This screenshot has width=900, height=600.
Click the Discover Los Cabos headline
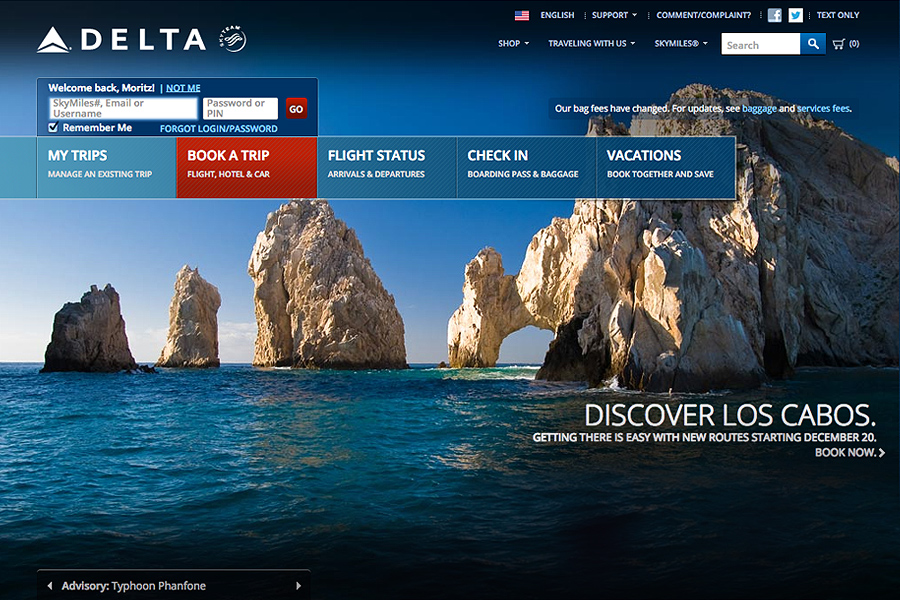730,415
